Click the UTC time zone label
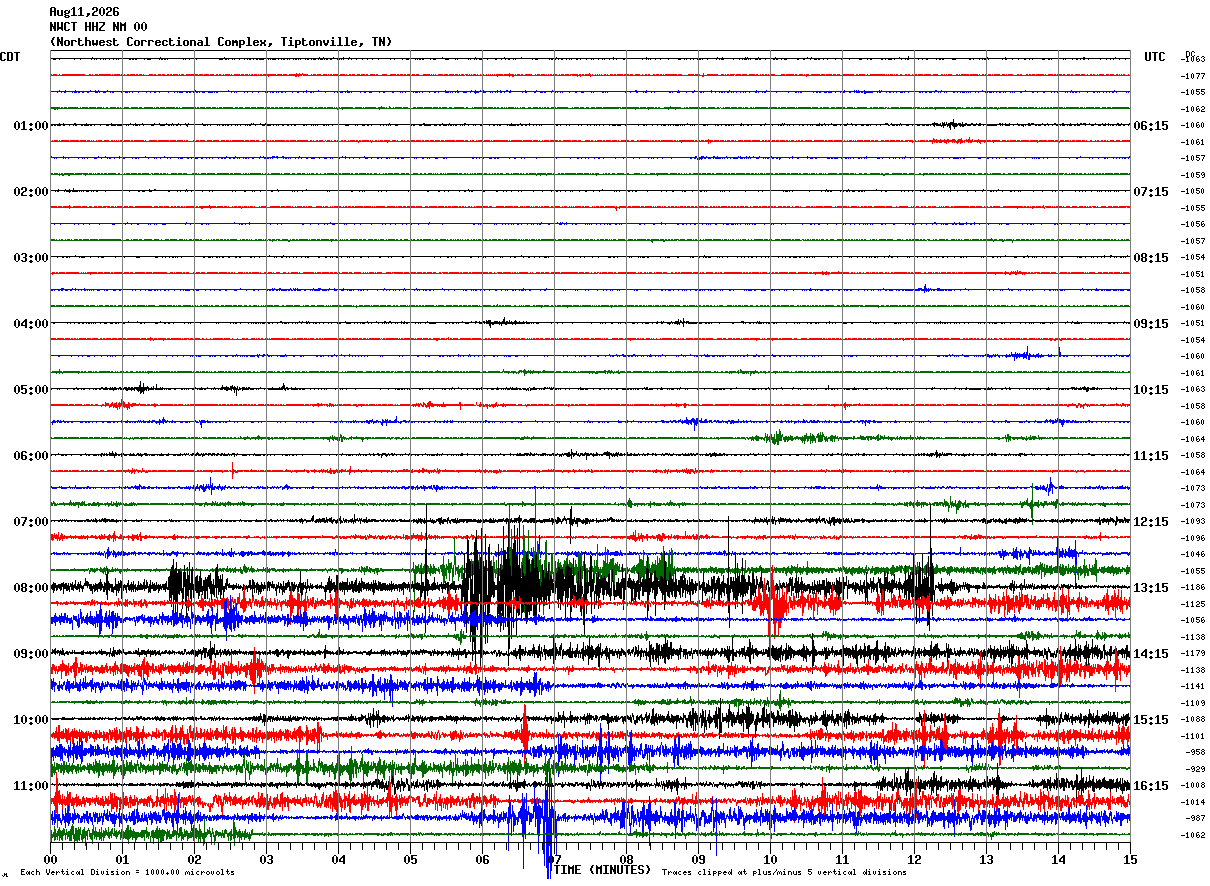The height and width of the screenshot is (886, 1210). click(1155, 57)
